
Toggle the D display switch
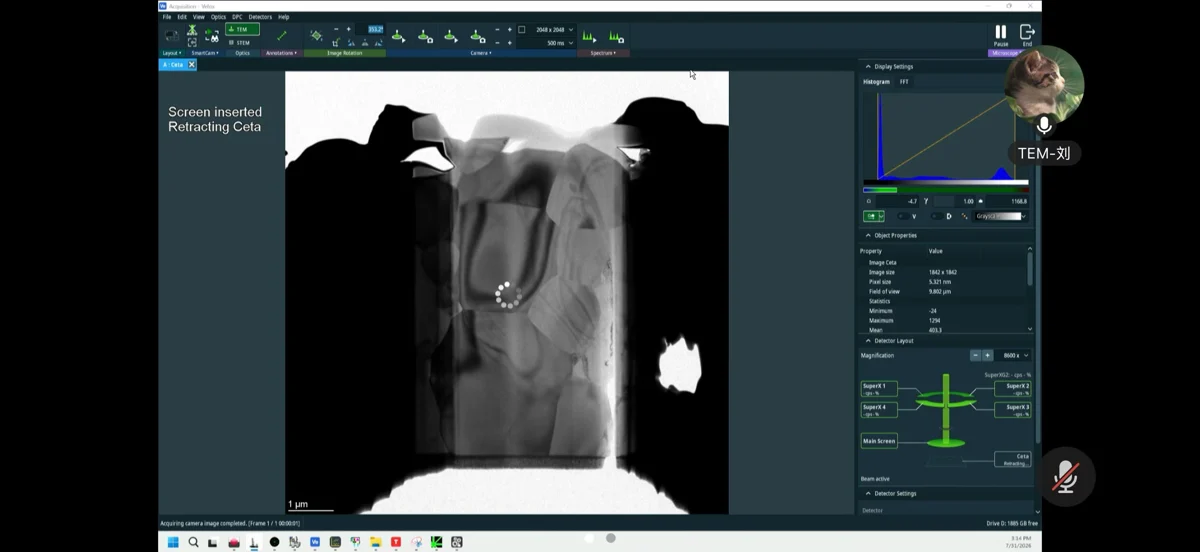tap(939, 216)
